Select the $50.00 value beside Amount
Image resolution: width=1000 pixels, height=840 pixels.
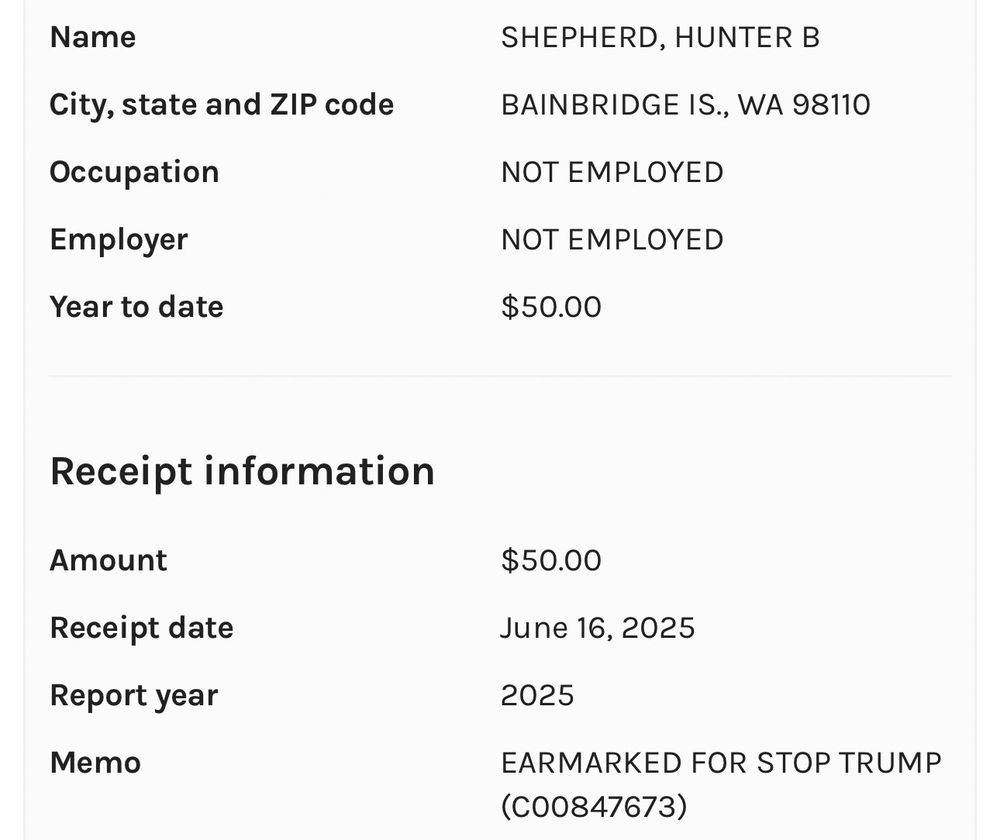coord(551,560)
